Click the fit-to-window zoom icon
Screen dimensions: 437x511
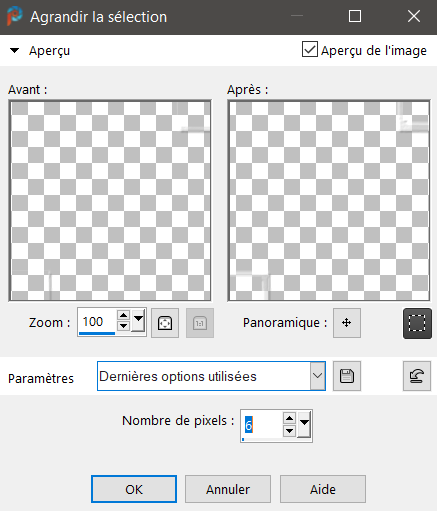click(x=165, y=323)
